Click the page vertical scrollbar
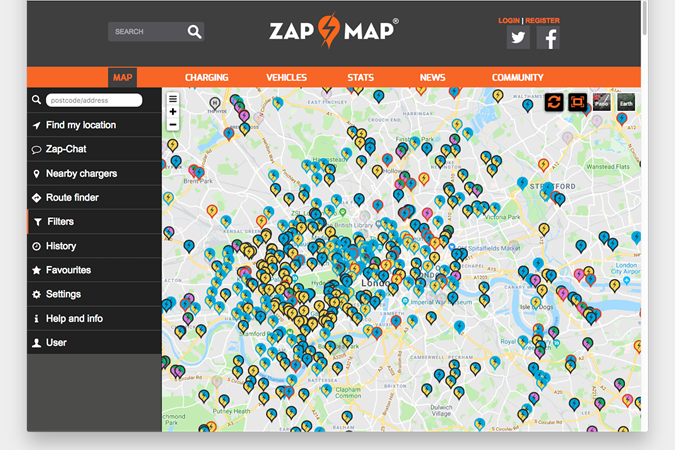 644,18
